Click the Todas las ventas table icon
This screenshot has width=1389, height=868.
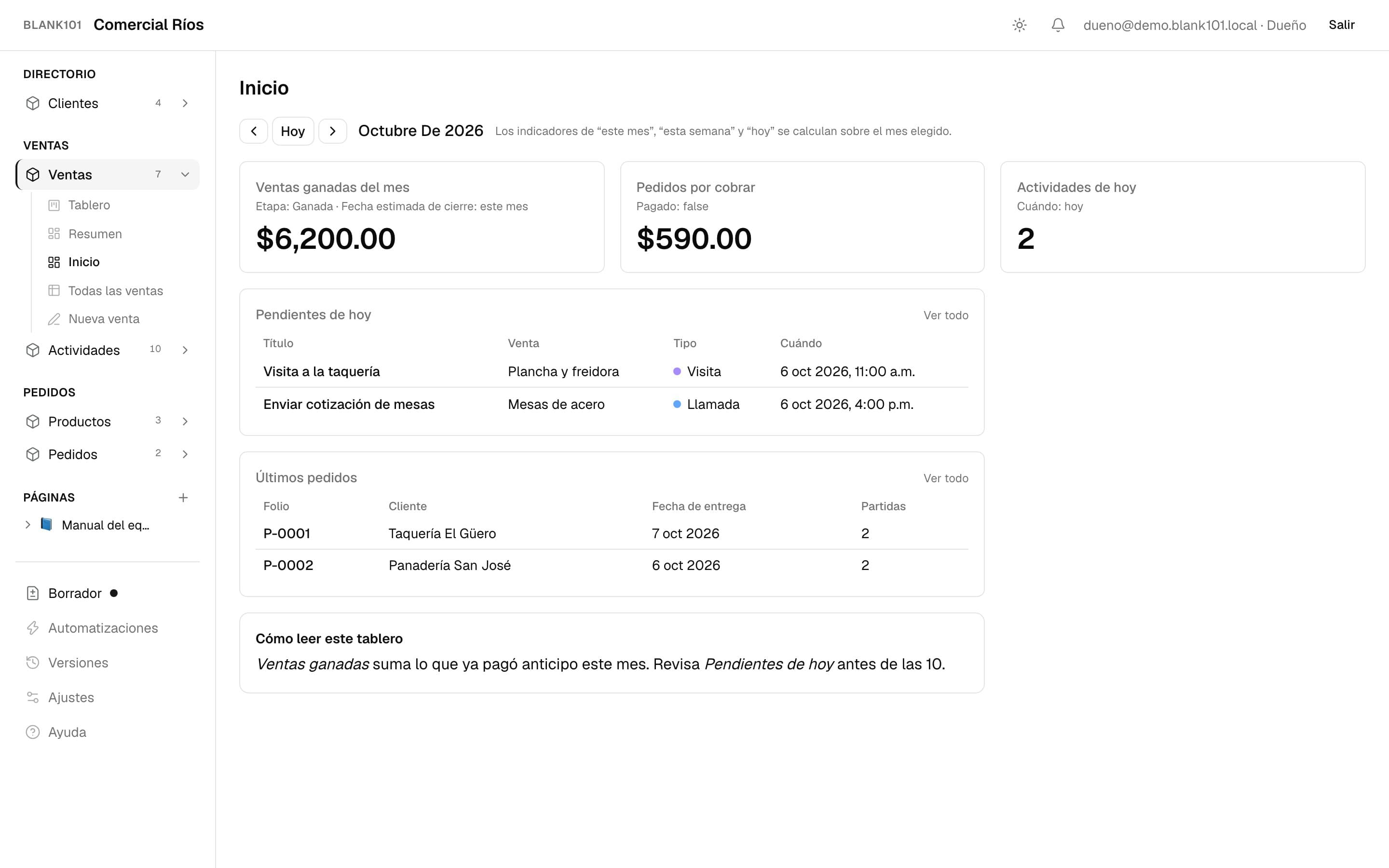[54, 290]
